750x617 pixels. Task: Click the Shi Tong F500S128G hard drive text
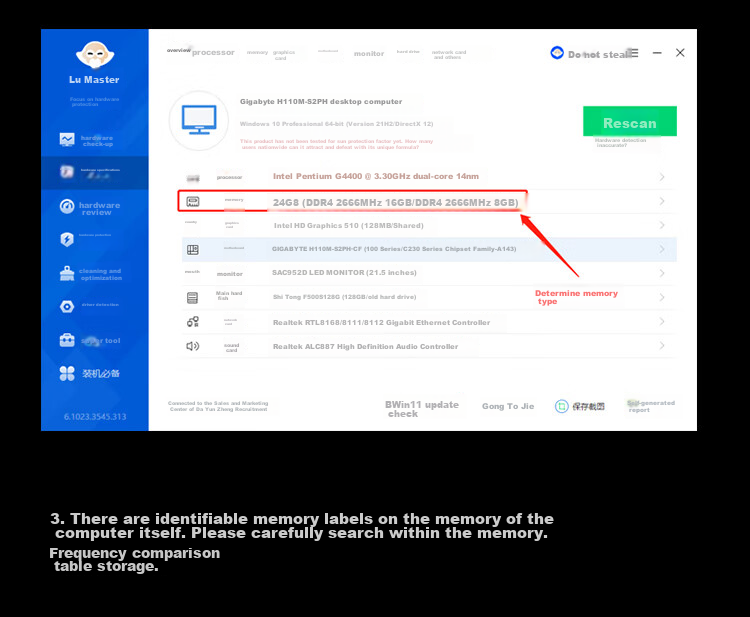click(x=344, y=297)
